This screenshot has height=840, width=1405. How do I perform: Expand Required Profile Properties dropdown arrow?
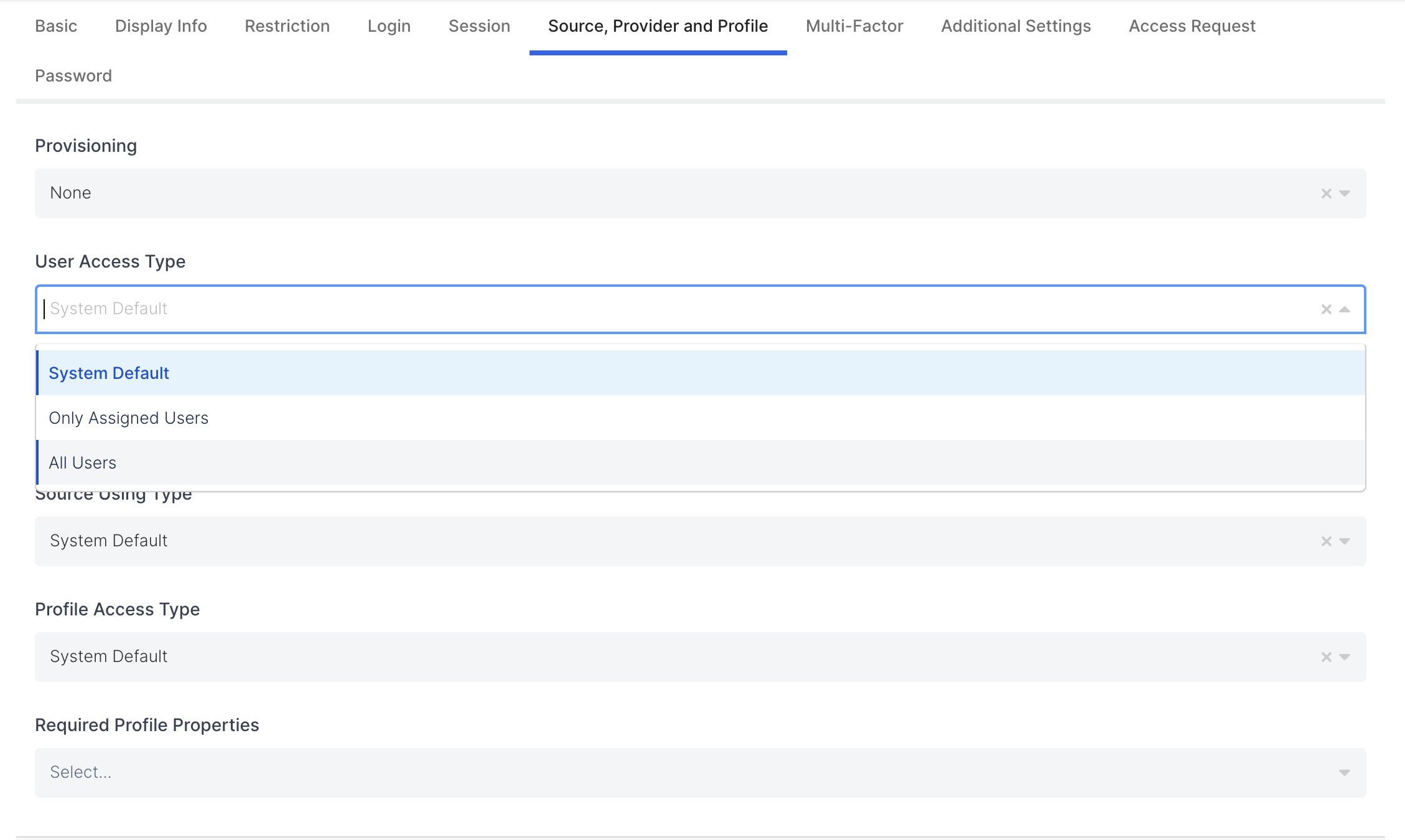(1345, 773)
